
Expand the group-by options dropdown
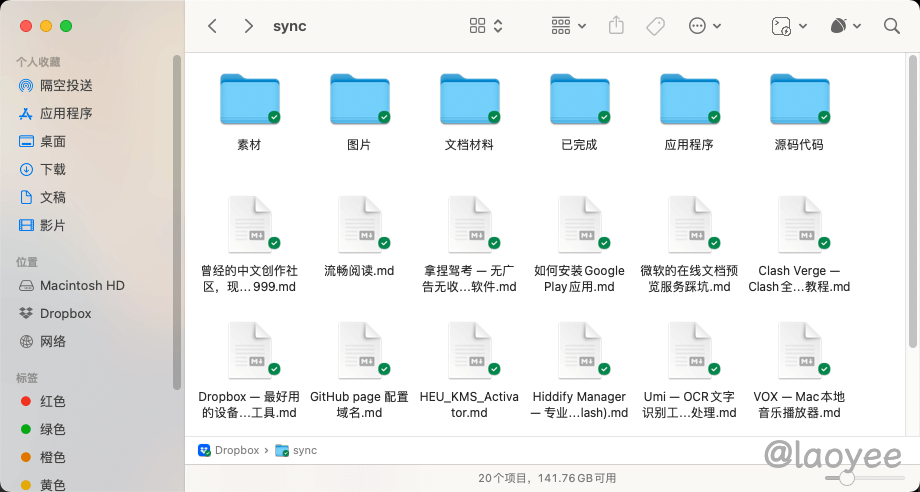point(569,26)
